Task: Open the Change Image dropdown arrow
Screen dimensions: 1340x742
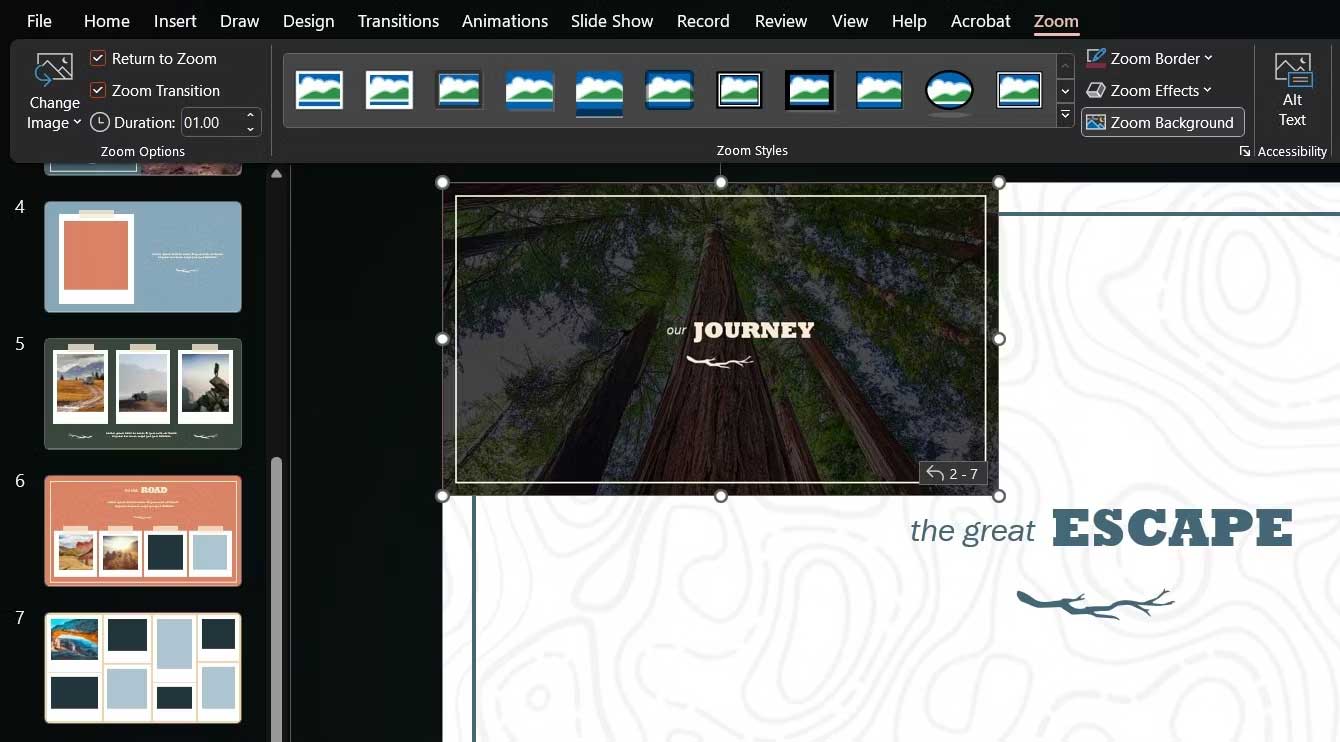Action: click(x=79, y=122)
